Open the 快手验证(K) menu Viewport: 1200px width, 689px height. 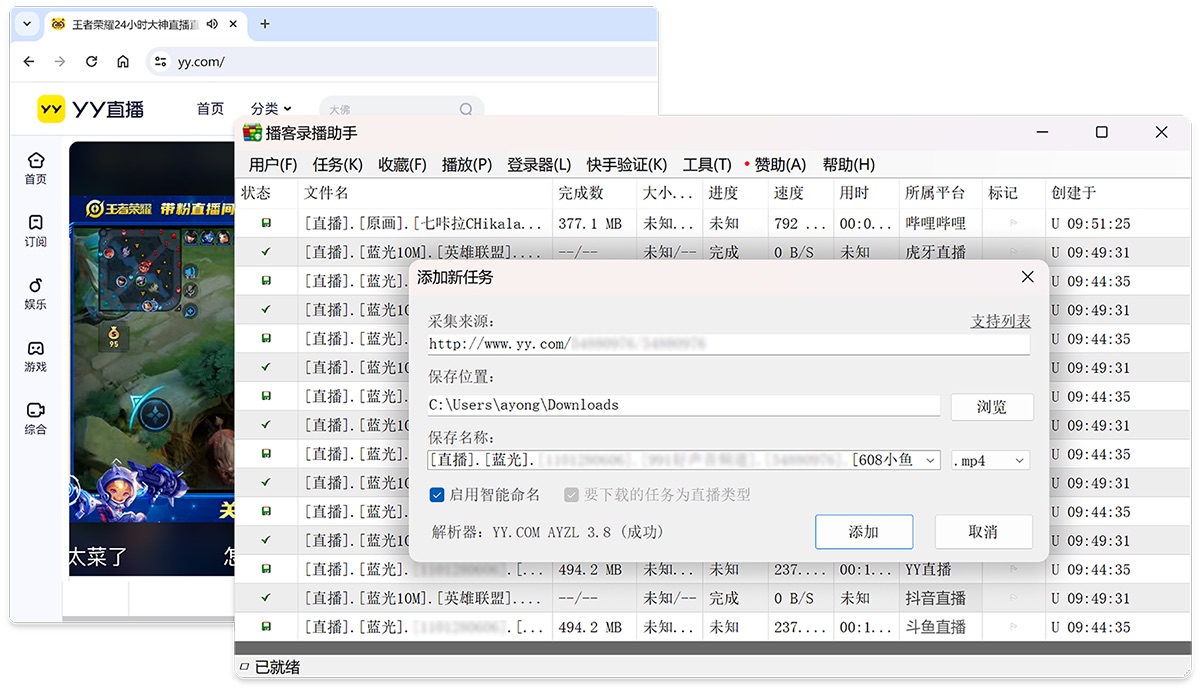(x=627, y=165)
